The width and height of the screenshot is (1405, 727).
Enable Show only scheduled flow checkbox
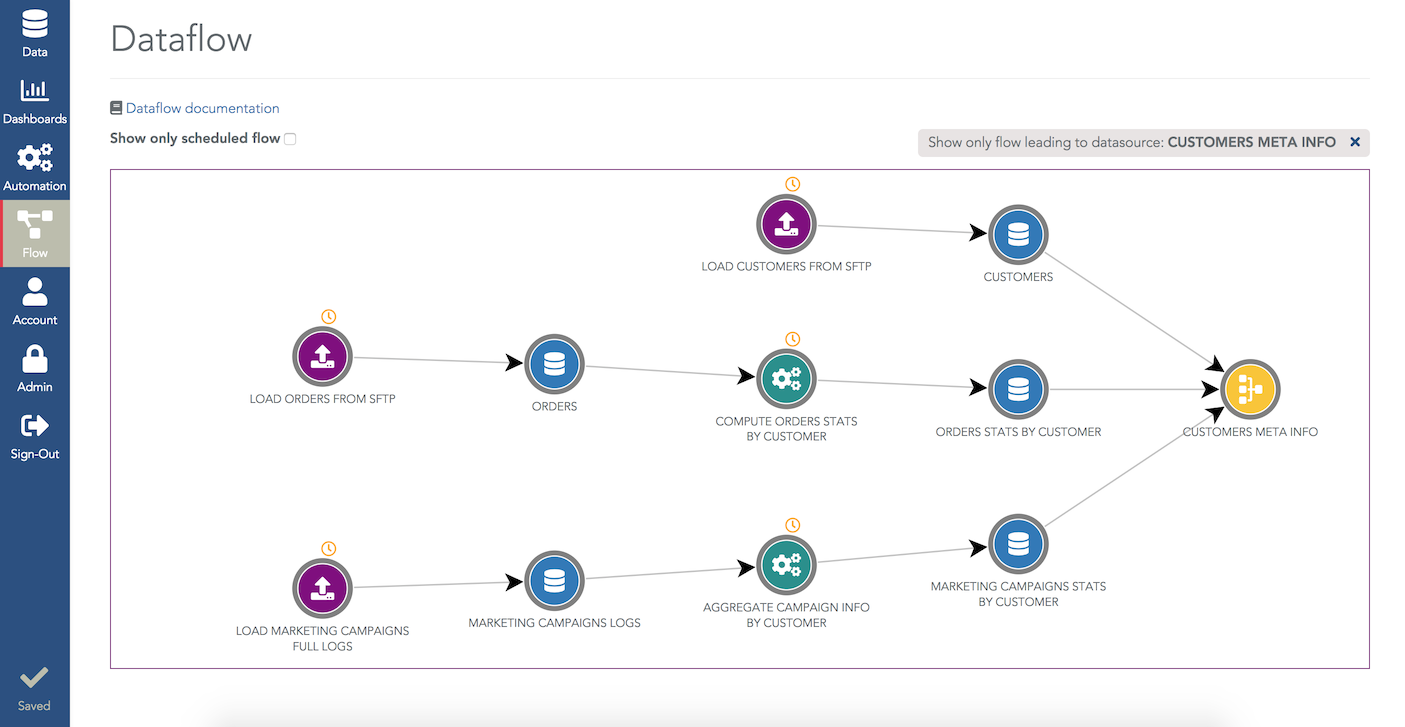click(x=290, y=139)
